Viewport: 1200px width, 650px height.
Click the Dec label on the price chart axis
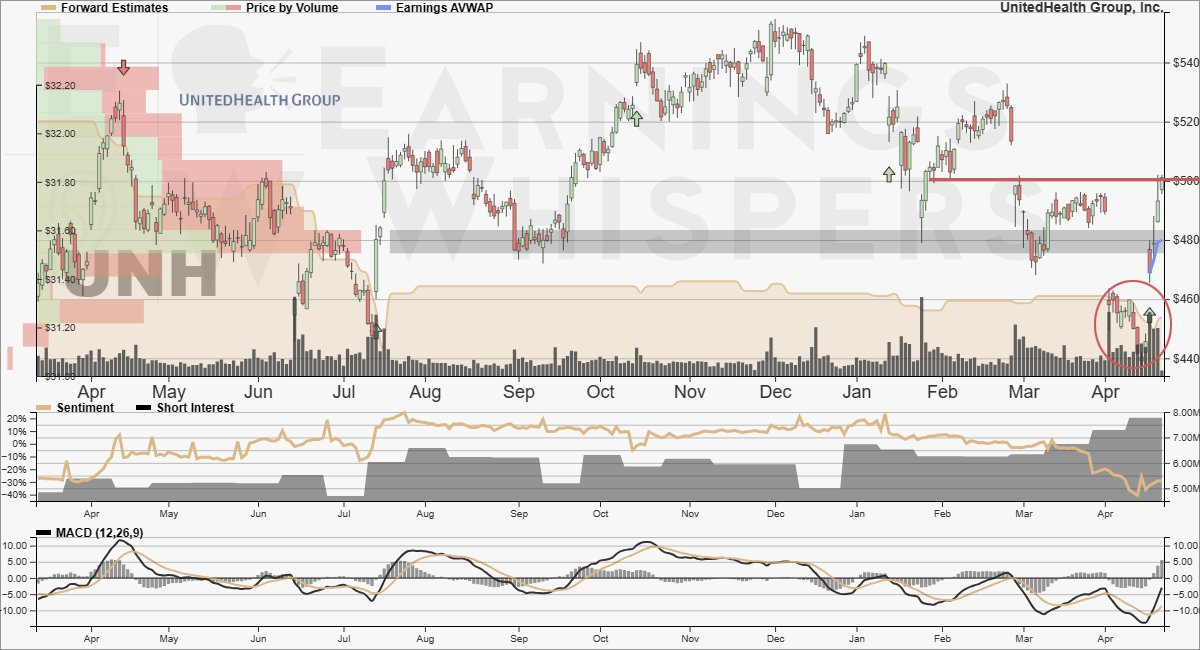coord(775,391)
